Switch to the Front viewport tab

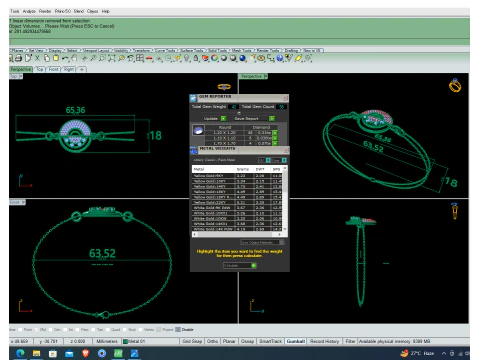coord(54,69)
